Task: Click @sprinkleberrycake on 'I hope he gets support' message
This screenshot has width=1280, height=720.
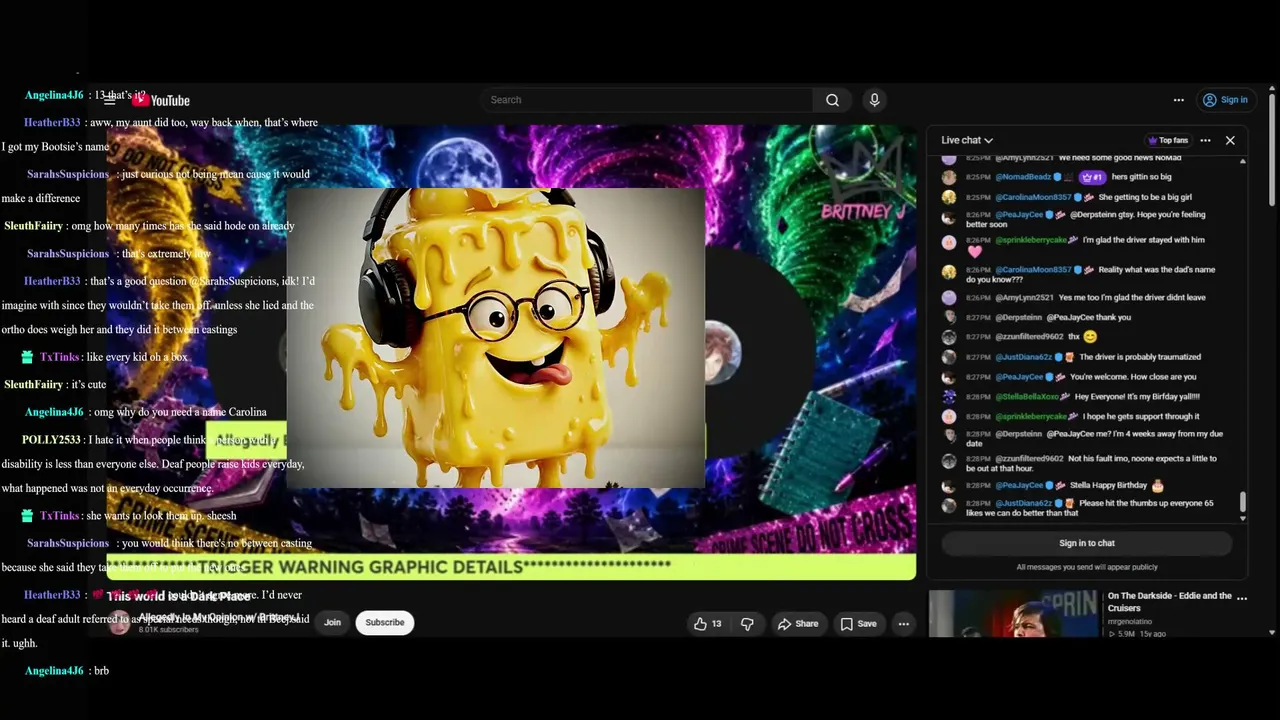Action: pos(1030,416)
